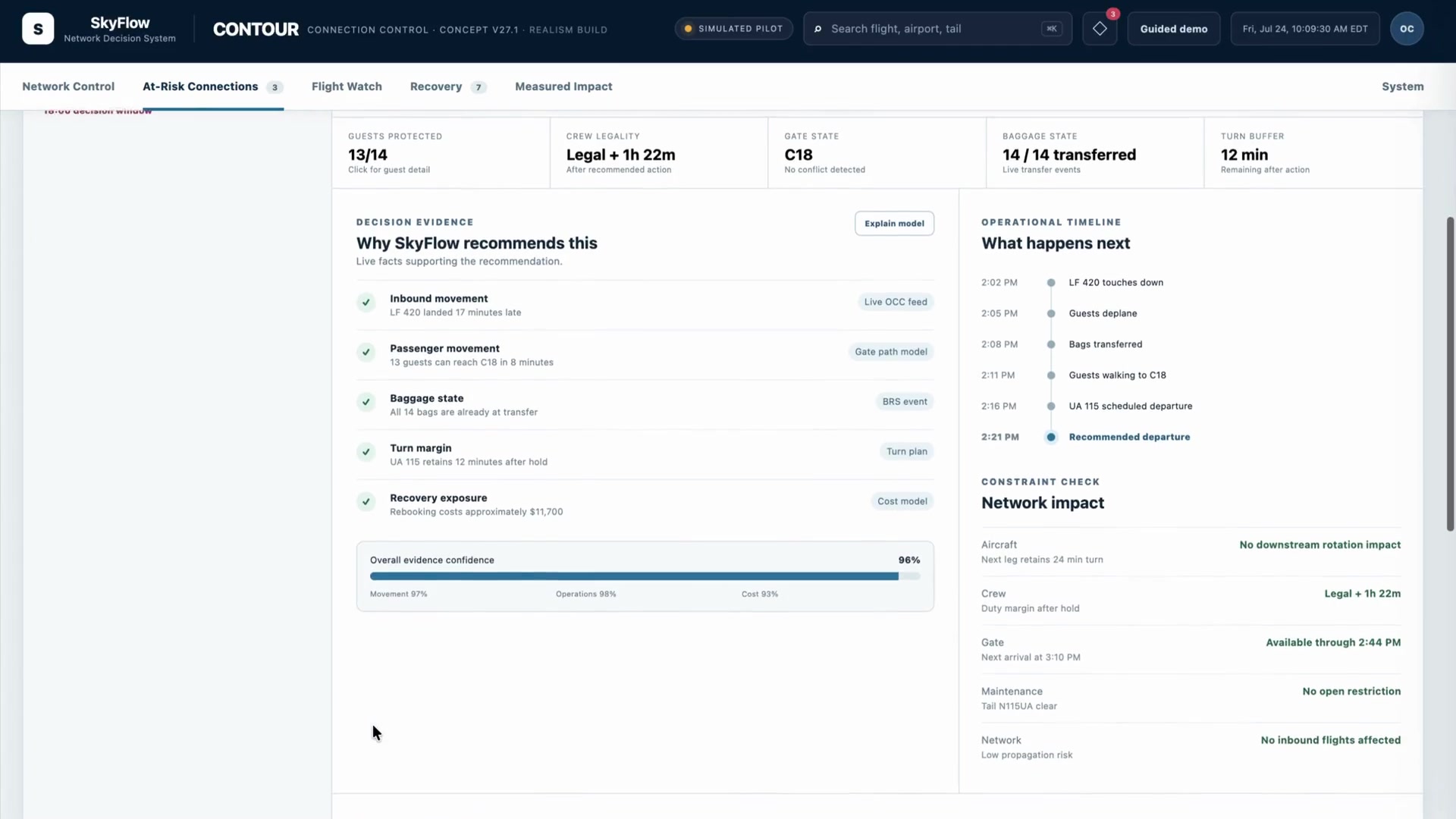Click the Live OCC feed tag
1456x819 pixels.
(895, 302)
